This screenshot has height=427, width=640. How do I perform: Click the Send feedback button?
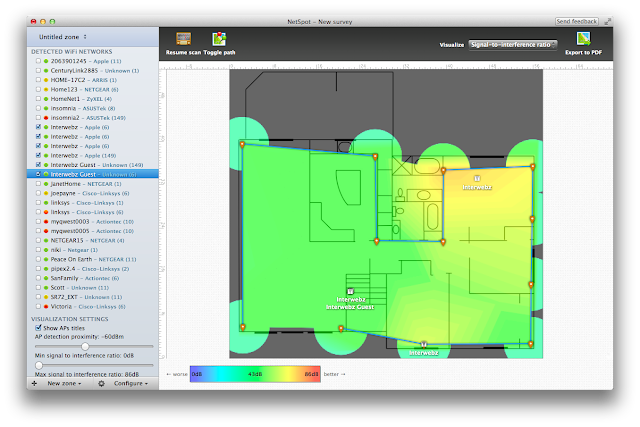point(577,21)
